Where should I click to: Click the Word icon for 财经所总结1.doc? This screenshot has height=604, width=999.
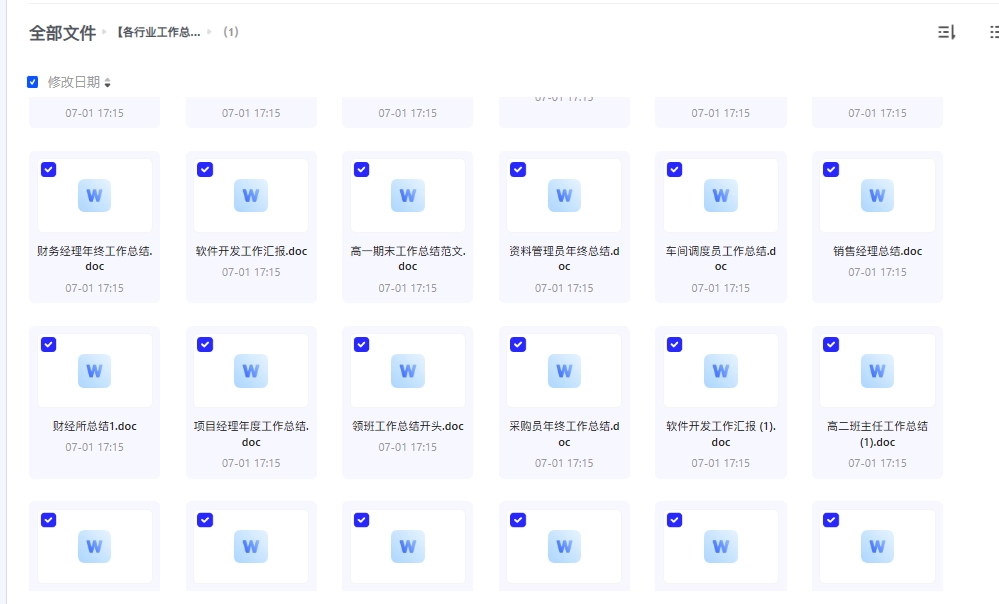(x=94, y=371)
